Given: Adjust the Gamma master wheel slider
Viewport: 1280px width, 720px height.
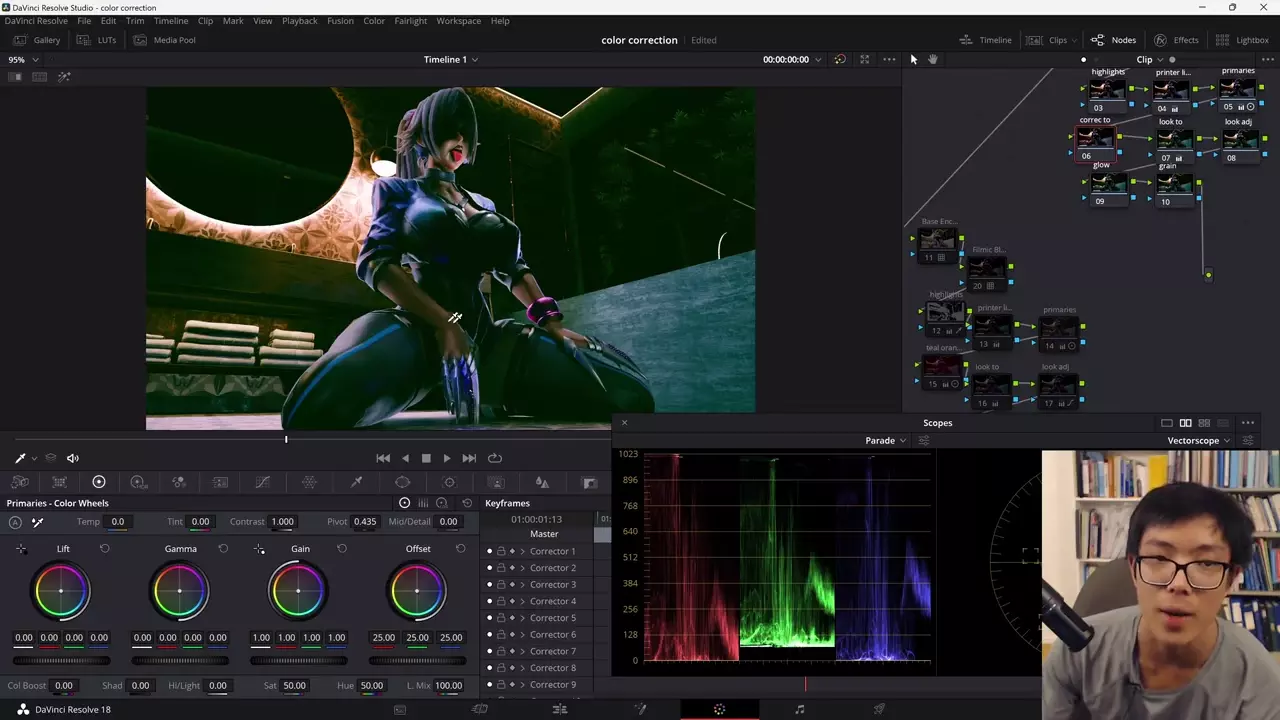Looking at the screenshot, I should pyautogui.click(x=180, y=661).
